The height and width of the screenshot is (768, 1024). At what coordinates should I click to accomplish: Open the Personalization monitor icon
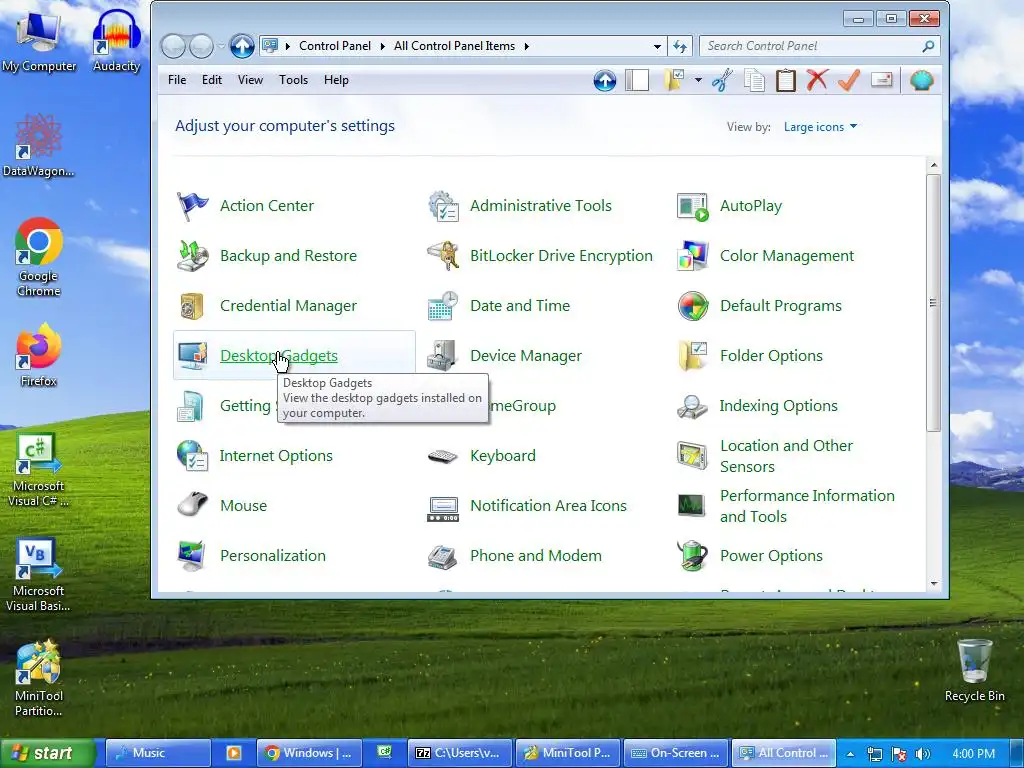(193, 556)
